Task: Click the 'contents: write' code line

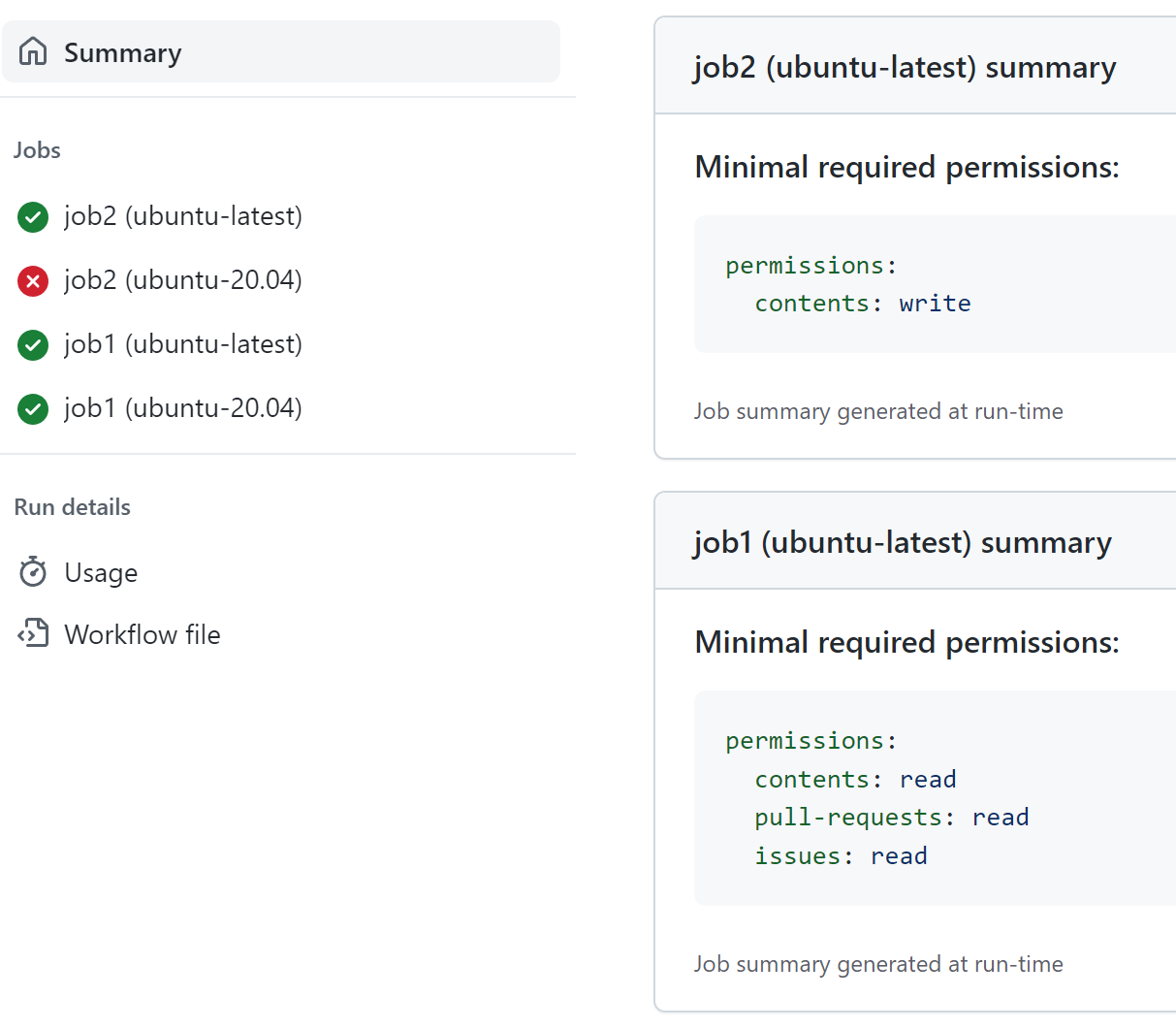Action: (x=862, y=304)
